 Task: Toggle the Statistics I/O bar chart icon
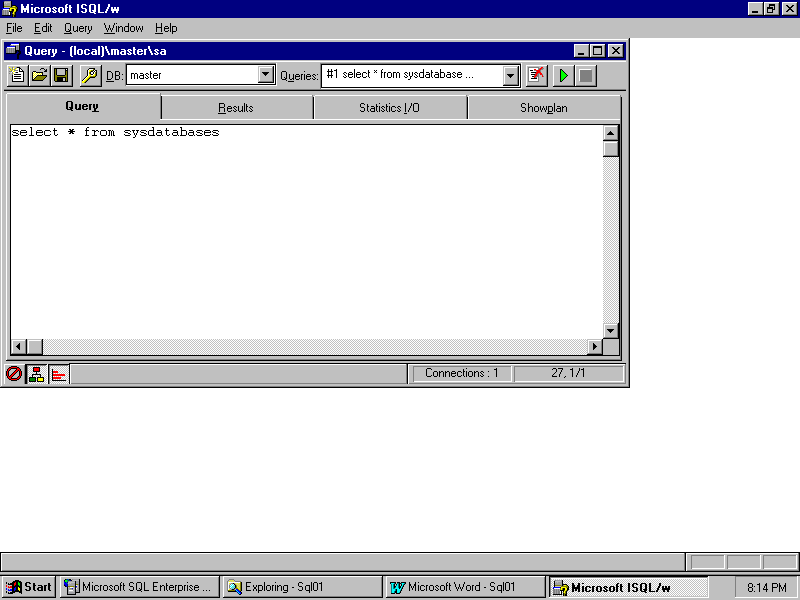[59, 374]
